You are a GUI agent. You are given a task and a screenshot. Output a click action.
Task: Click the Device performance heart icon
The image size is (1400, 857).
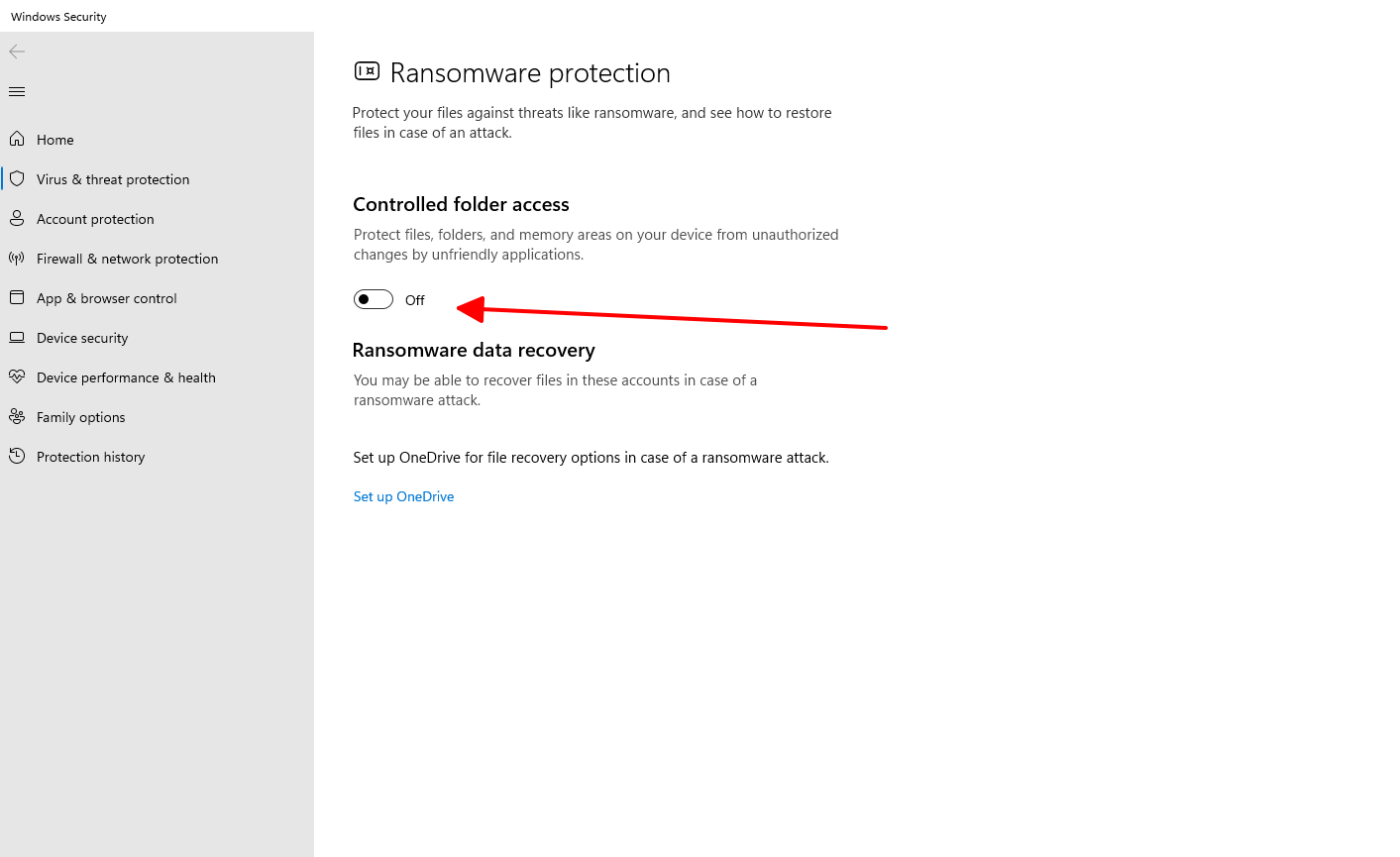coord(17,377)
